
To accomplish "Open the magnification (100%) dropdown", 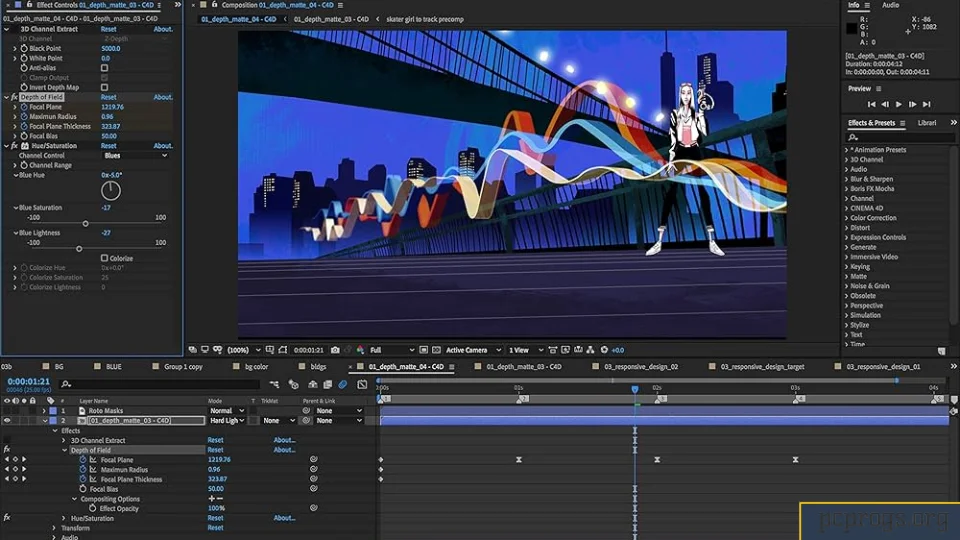I will pos(244,350).
